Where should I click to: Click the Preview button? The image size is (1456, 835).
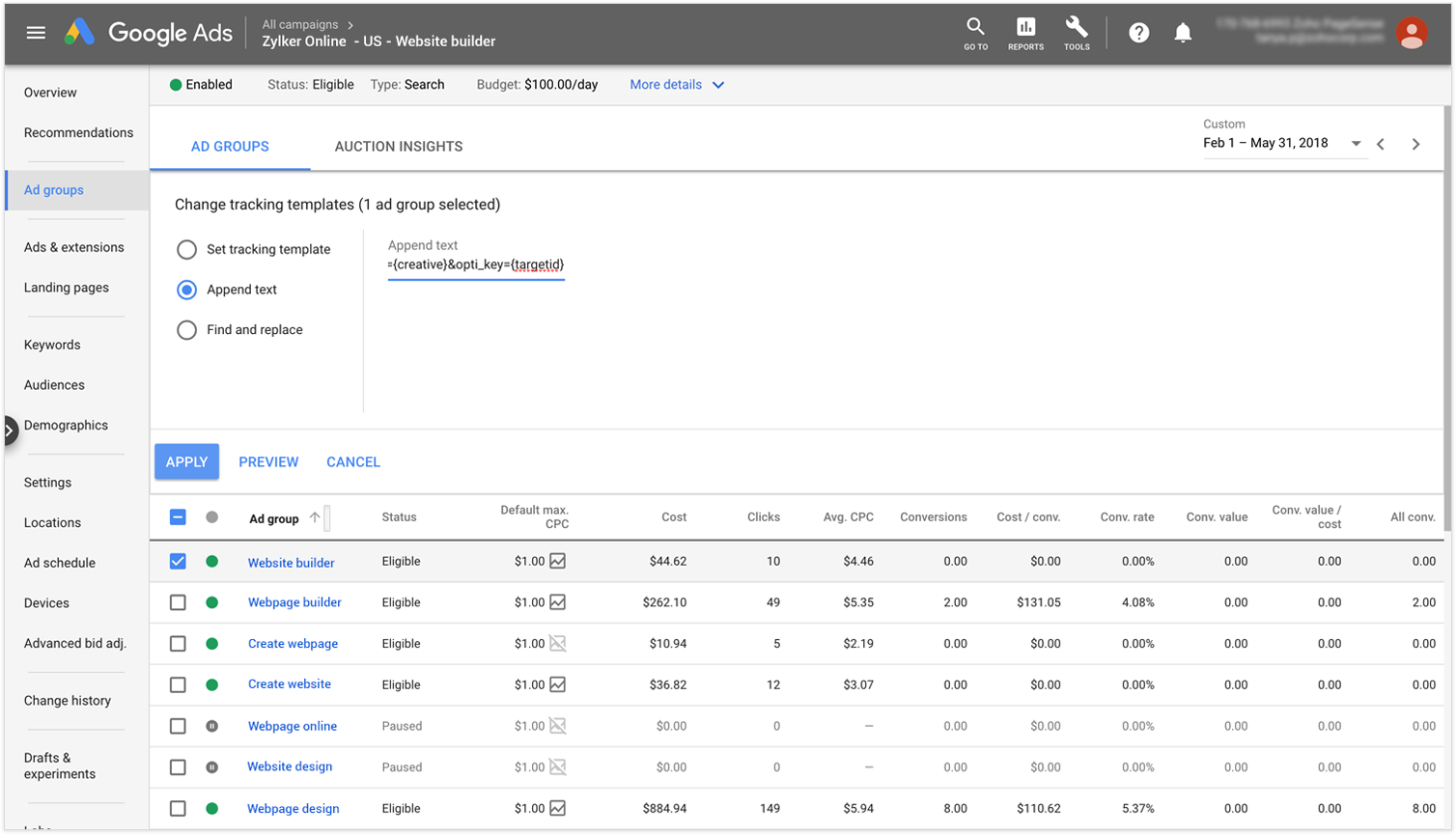coord(268,462)
